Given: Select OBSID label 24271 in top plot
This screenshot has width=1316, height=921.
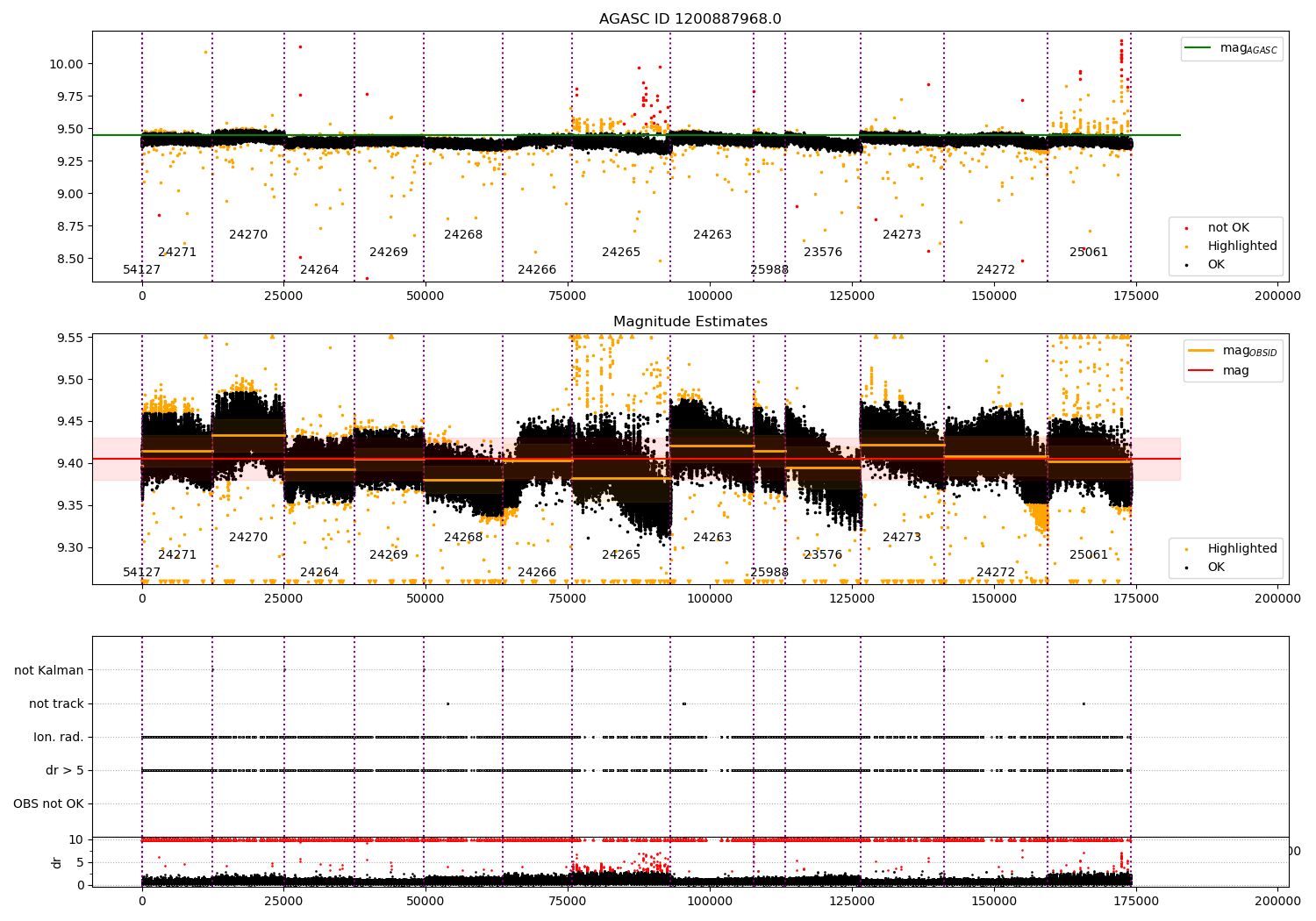Looking at the screenshot, I should click(x=177, y=253).
